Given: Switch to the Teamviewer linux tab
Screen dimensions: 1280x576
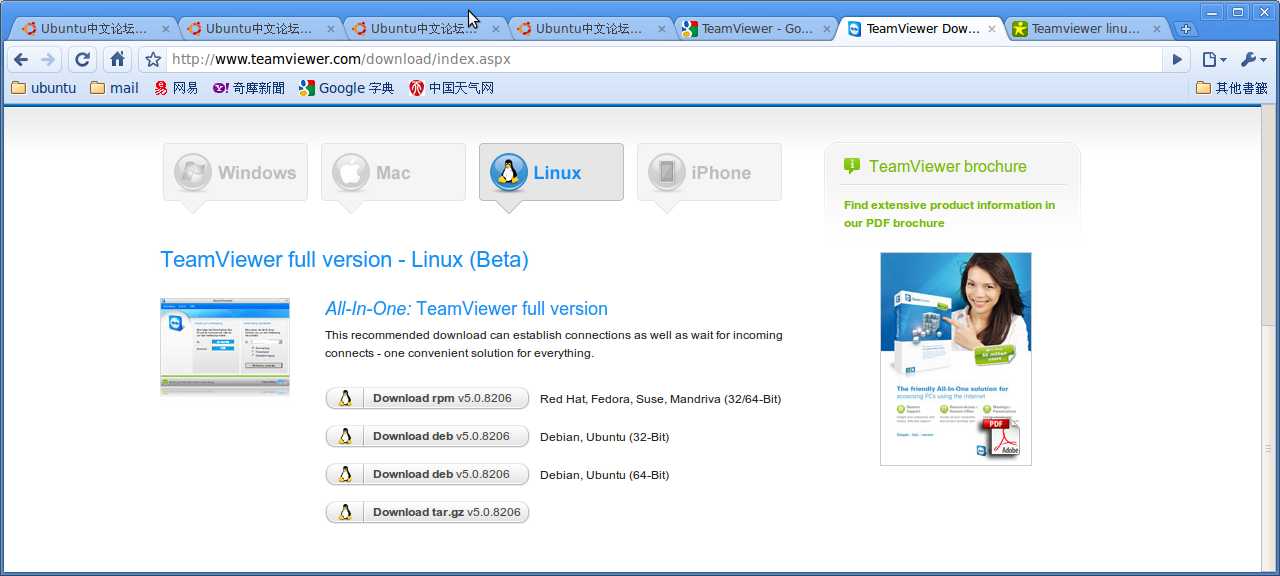Looking at the screenshot, I should pos(1085,29).
